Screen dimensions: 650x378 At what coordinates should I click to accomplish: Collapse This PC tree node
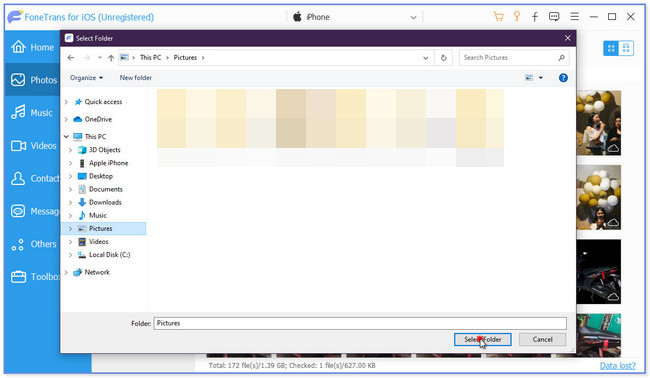[66, 136]
